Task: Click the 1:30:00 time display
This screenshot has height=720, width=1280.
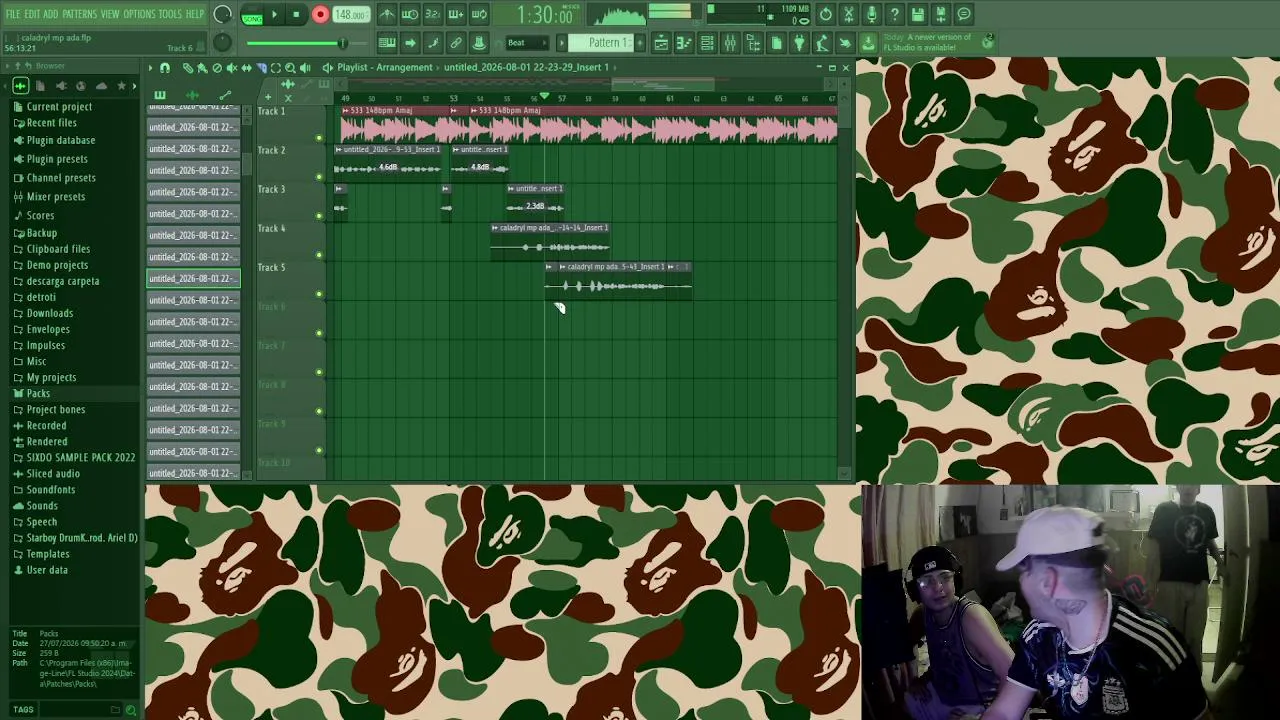Action: tap(545, 15)
